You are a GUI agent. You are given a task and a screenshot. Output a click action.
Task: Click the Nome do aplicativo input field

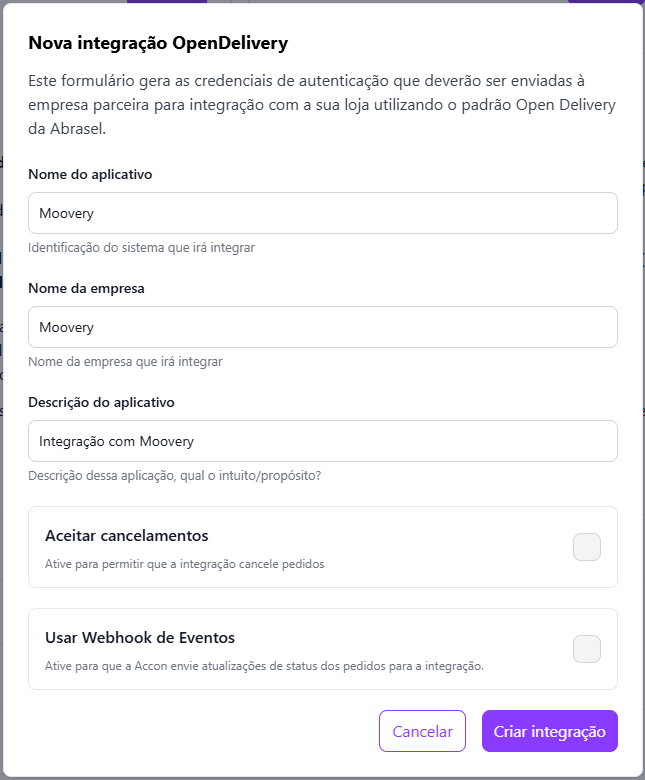click(x=322, y=213)
